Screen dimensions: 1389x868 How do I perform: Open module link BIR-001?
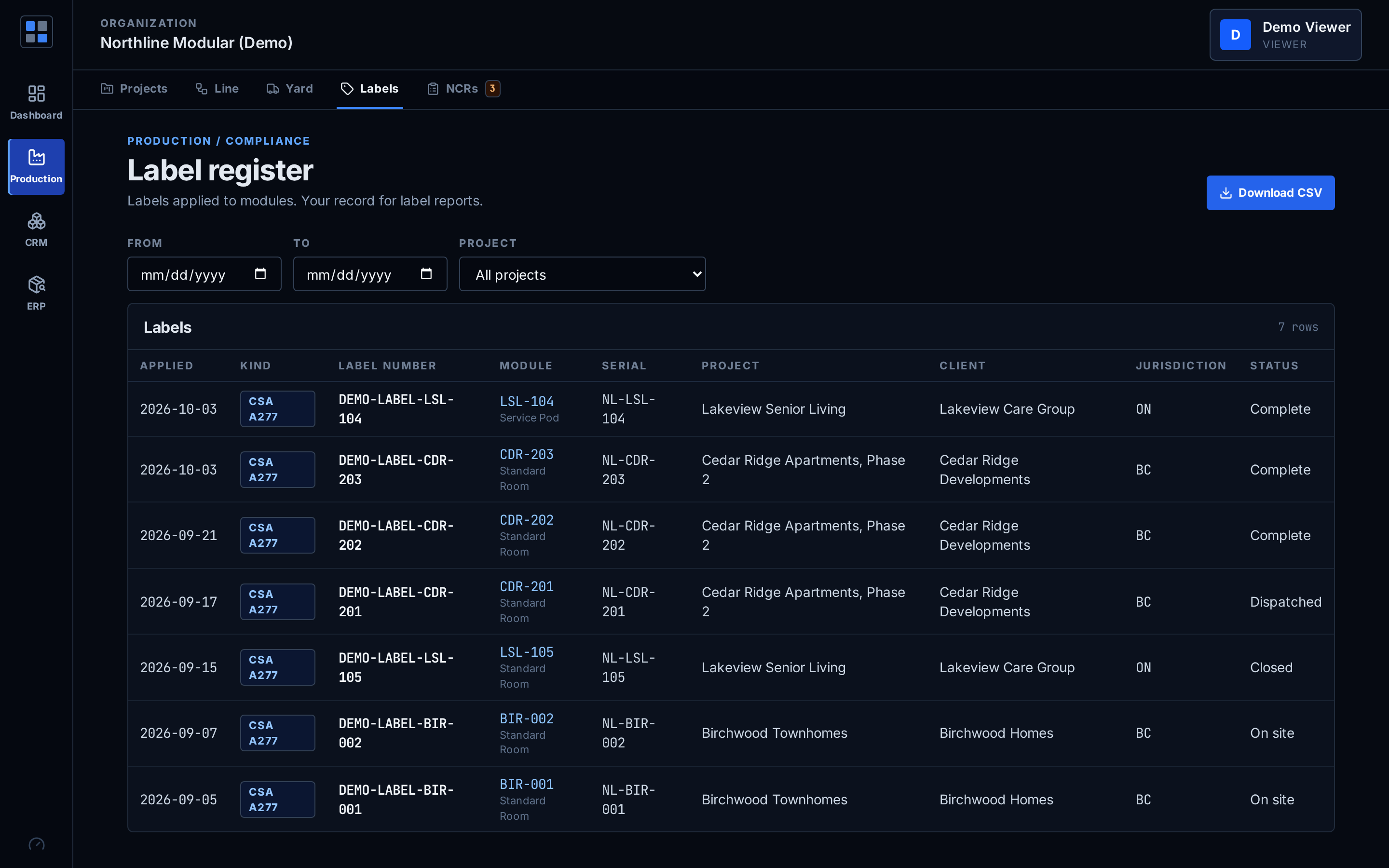pos(526,784)
